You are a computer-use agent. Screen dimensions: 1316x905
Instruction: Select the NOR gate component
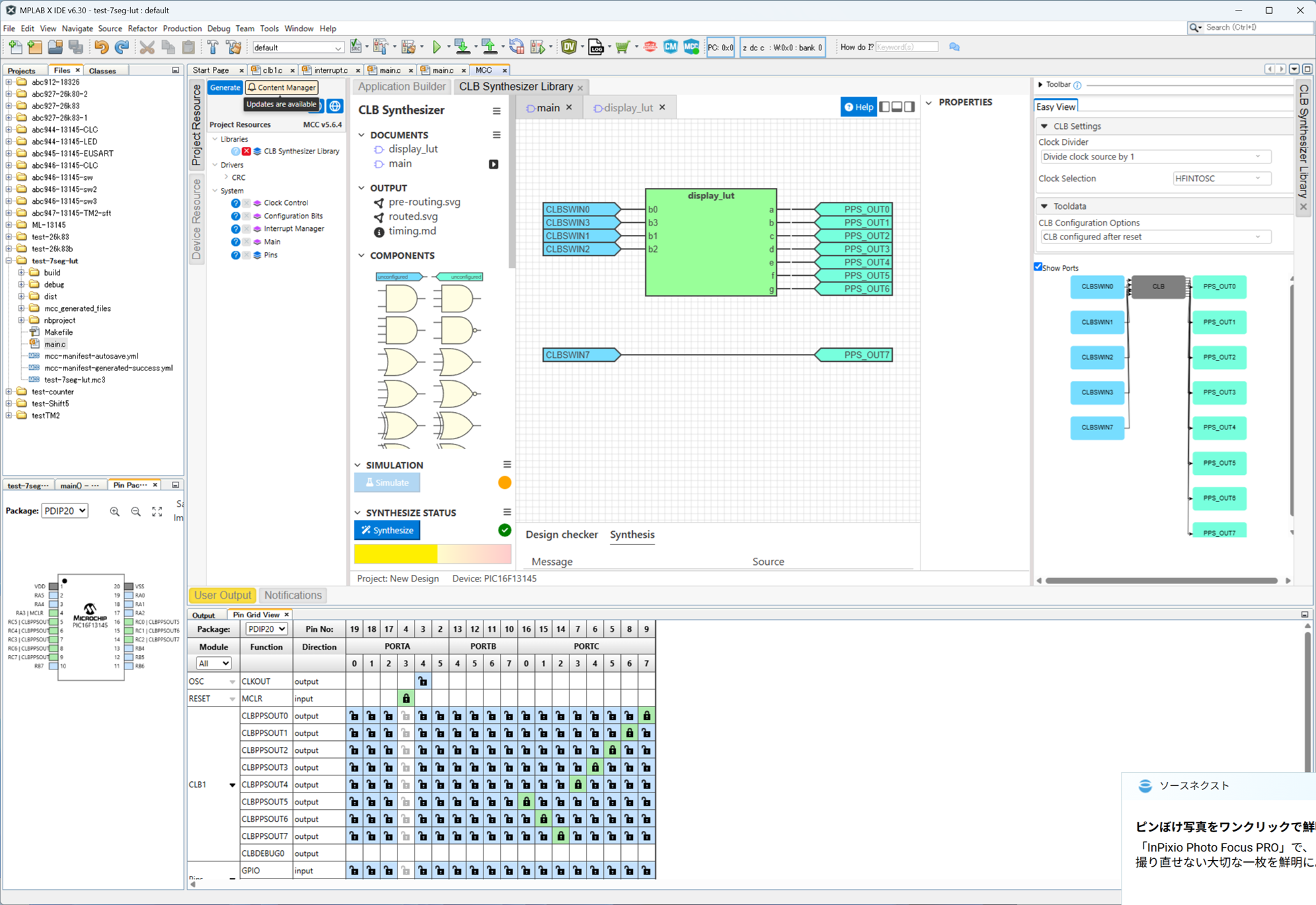(x=457, y=394)
